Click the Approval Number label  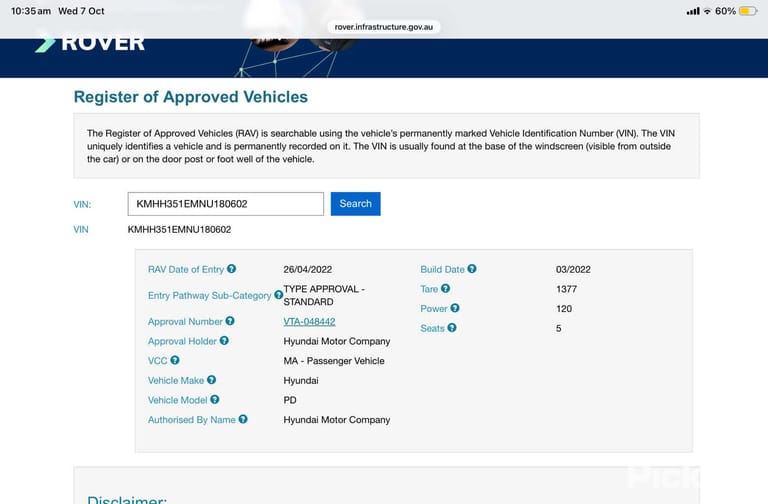coord(185,322)
